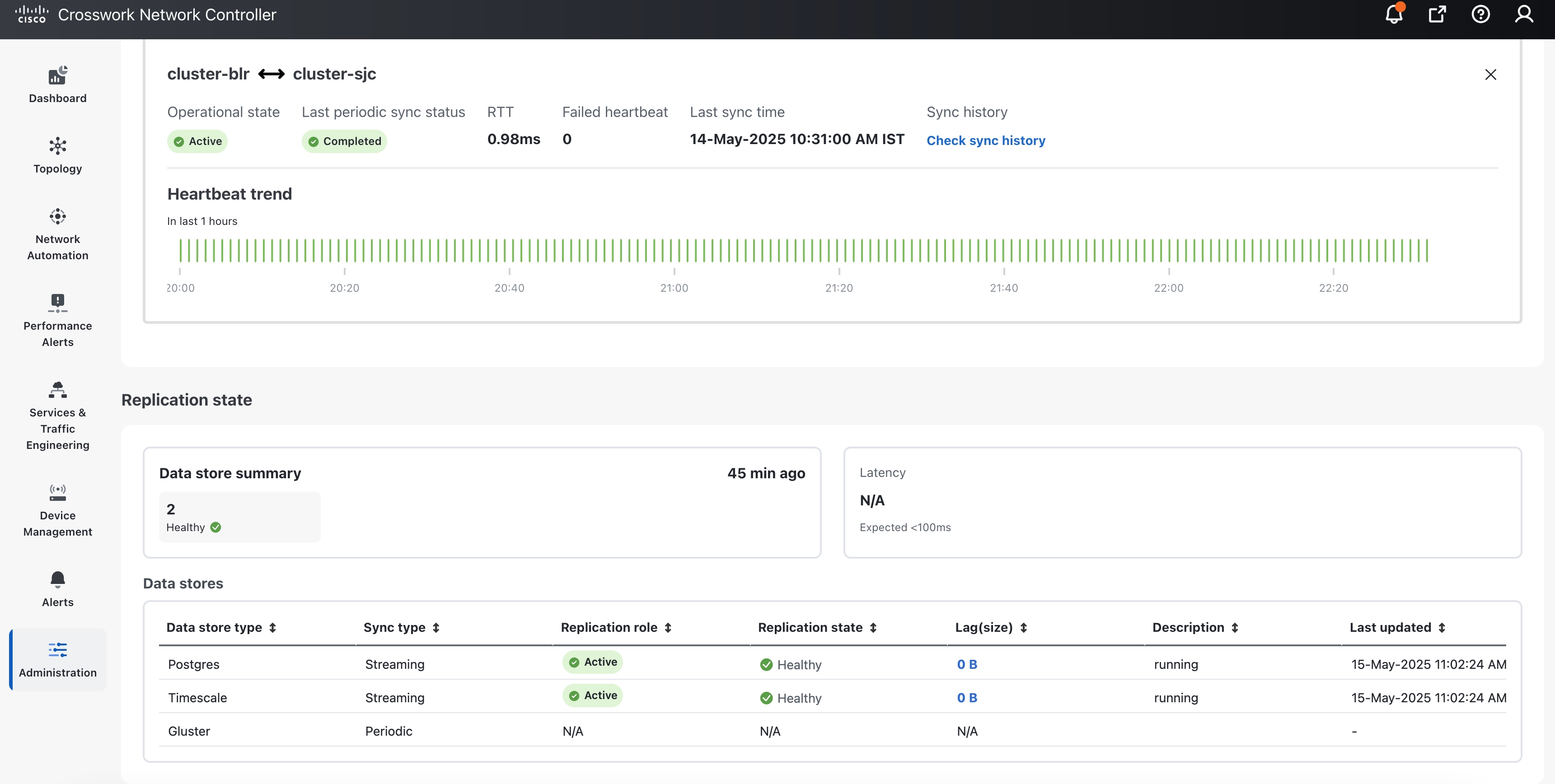Click the Gluster data store cell
This screenshot has width=1555, height=784.
click(x=189, y=732)
